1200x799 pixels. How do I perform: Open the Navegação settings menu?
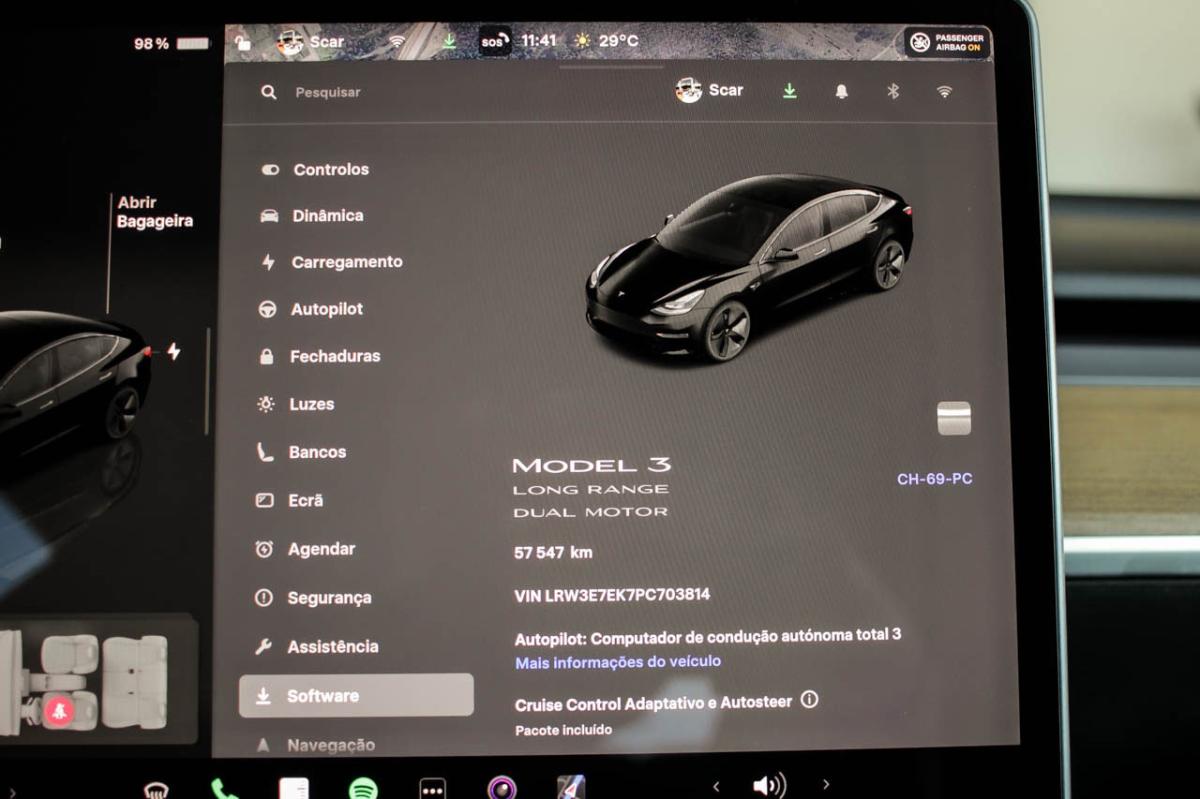pos(315,745)
